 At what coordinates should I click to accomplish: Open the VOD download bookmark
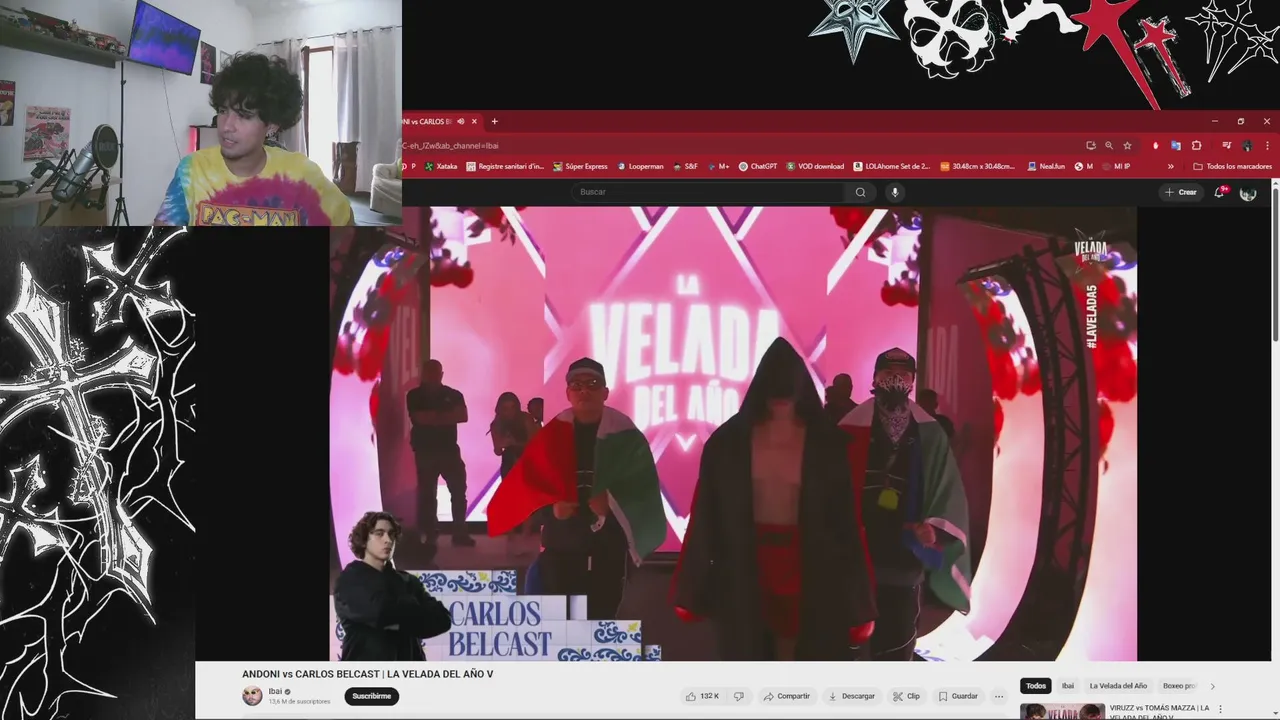pyautogui.click(x=815, y=166)
